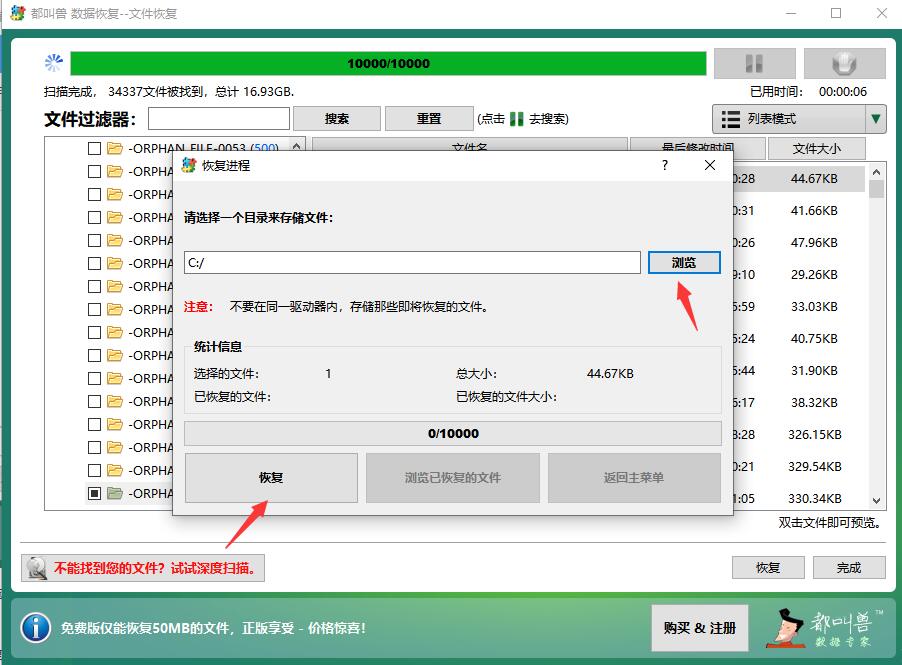Click the green folder icon of checked row
The height and width of the screenshot is (665, 902).
point(115,493)
